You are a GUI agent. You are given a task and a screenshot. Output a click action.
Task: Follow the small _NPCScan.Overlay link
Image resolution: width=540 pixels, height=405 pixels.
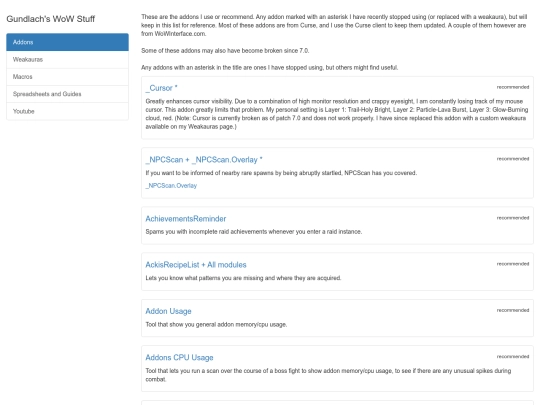pyautogui.click(x=171, y=186)
